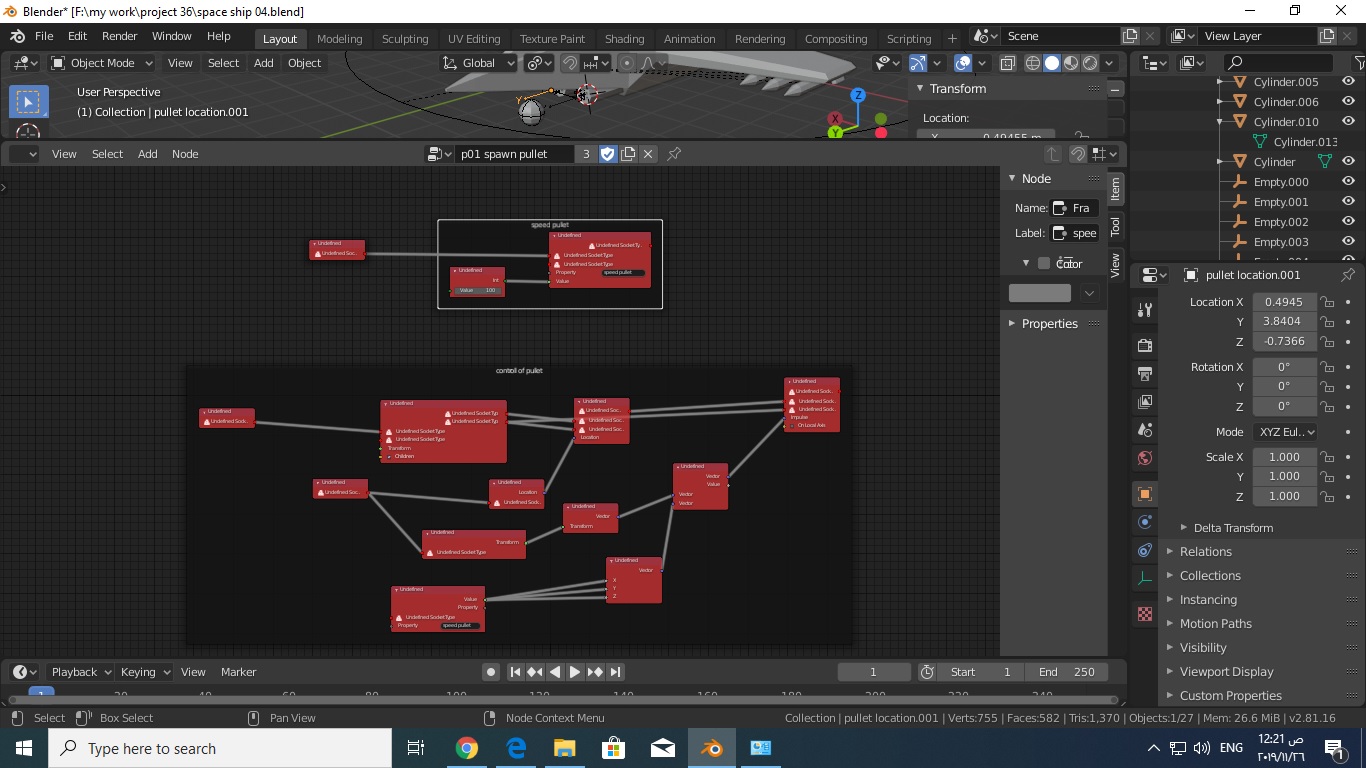The height and width of the screenshot is (768, 1366).
Task: Pin the pullet location.001 properties context
Action: point(1348,275)
